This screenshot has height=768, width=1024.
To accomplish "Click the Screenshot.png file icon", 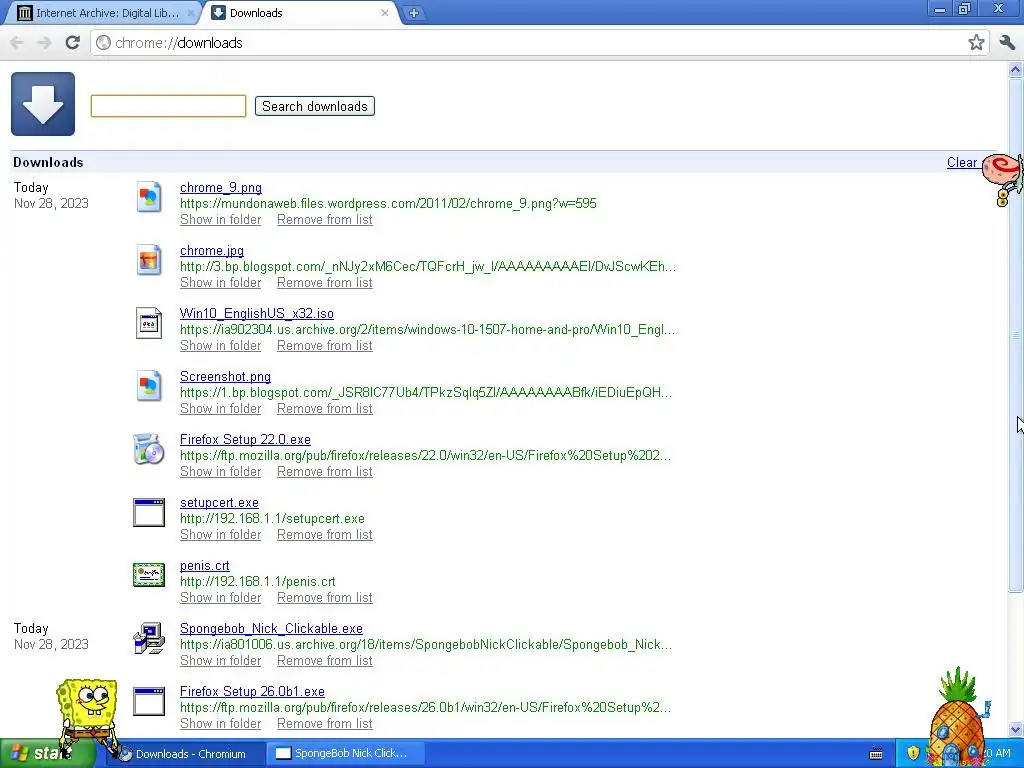I will (x=149, y=386).
